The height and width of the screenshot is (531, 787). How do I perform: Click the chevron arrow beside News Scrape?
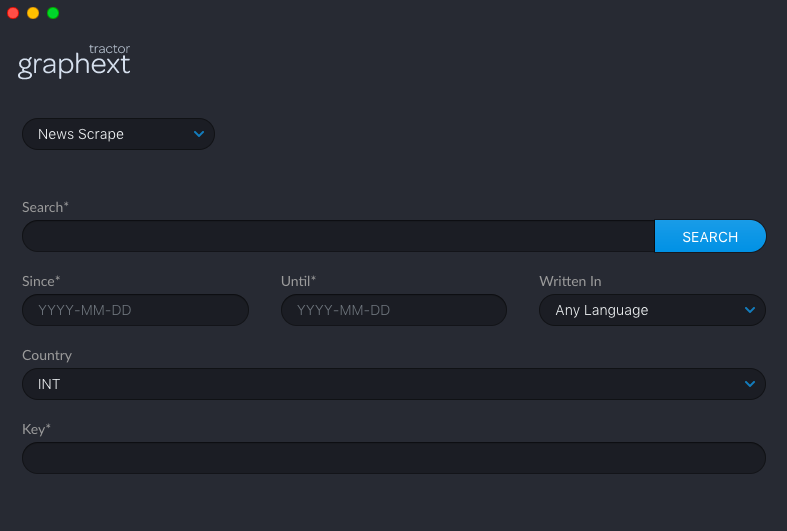pos(199,134)
